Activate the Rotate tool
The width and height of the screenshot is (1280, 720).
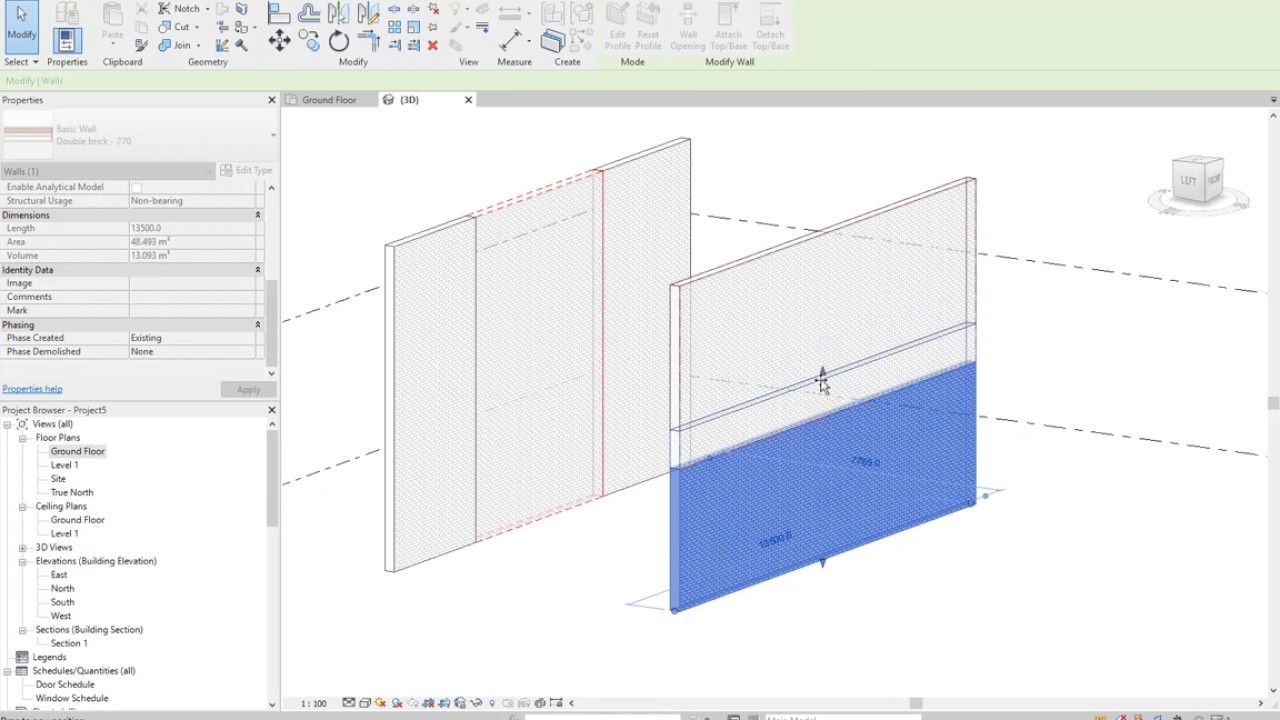(x=339, y=41)
